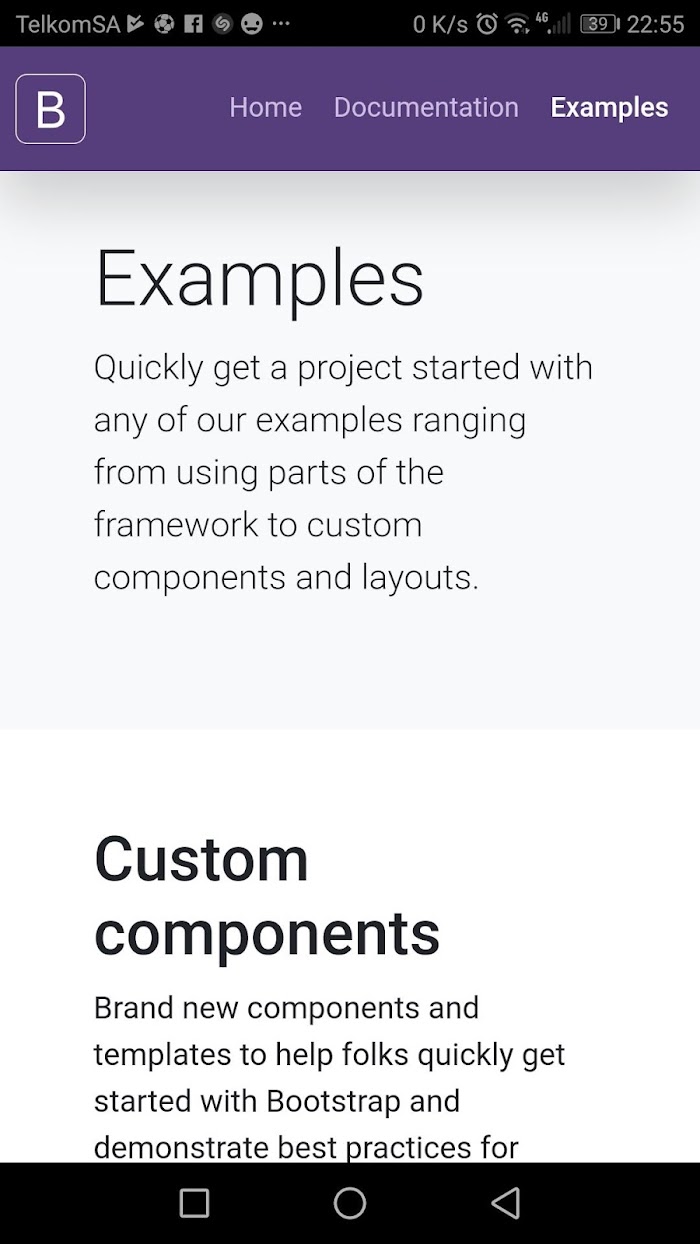Tap the Play Store notification icon
The width and height of the screenshot is (700, 1244).
point(136,24)
